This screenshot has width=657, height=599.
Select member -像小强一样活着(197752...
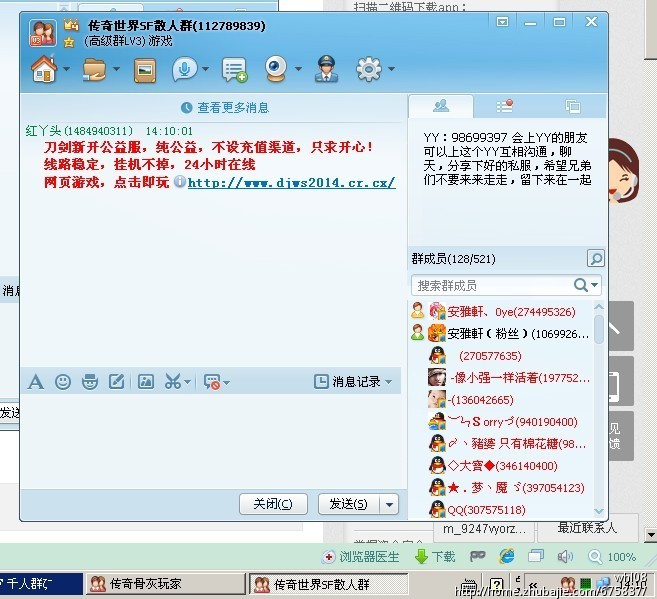(501, 378)
